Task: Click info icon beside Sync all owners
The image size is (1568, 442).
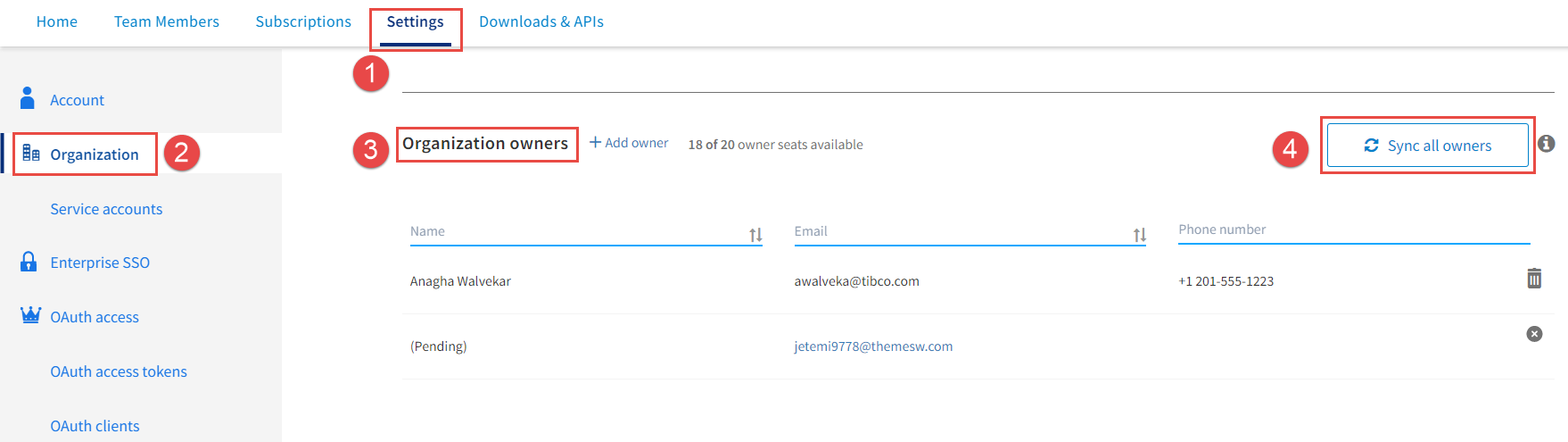Action: point(1547,144)
